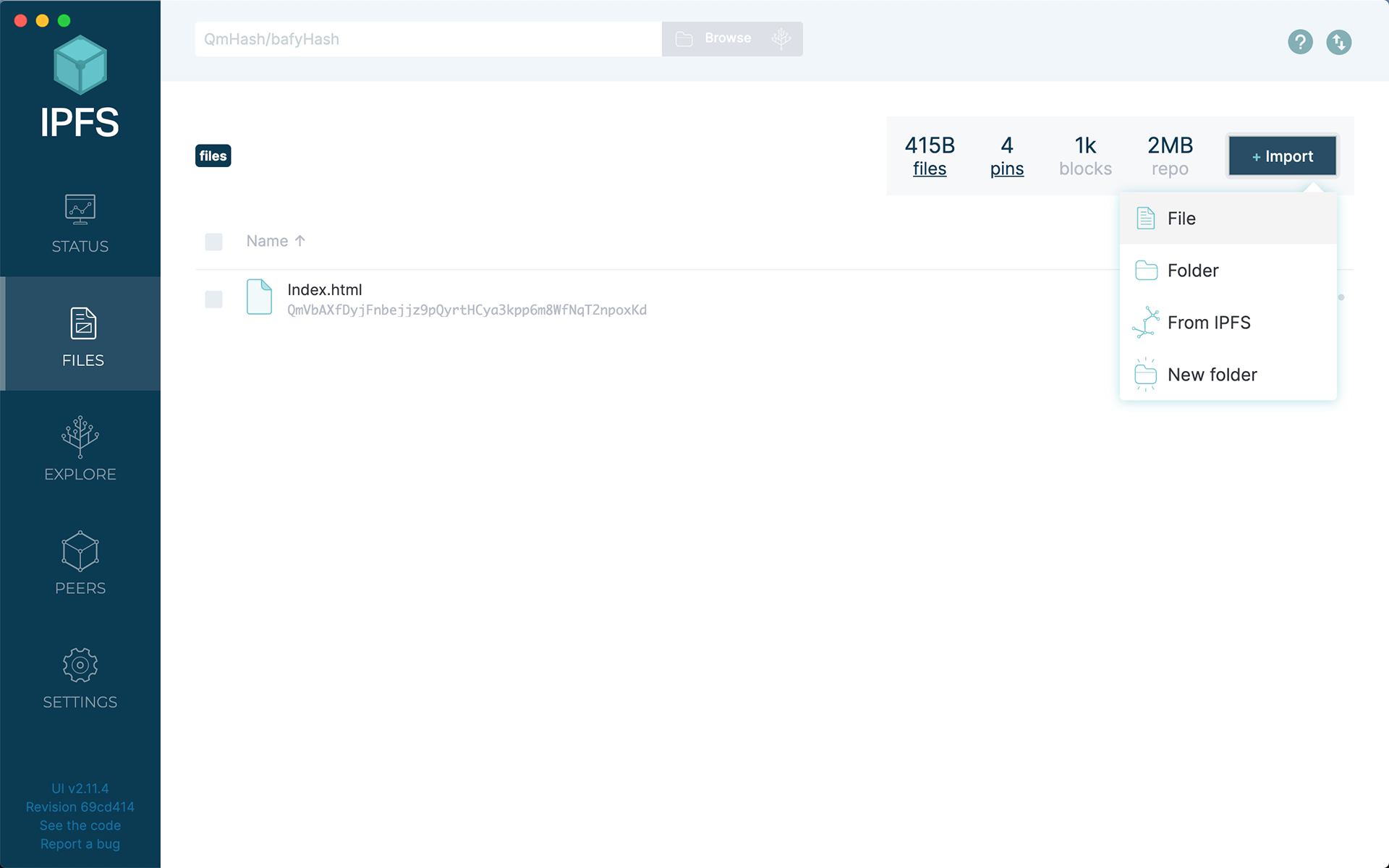Choose New folder in the import menu
This screenshot has height=868, width=1389.
(1228, 374)
